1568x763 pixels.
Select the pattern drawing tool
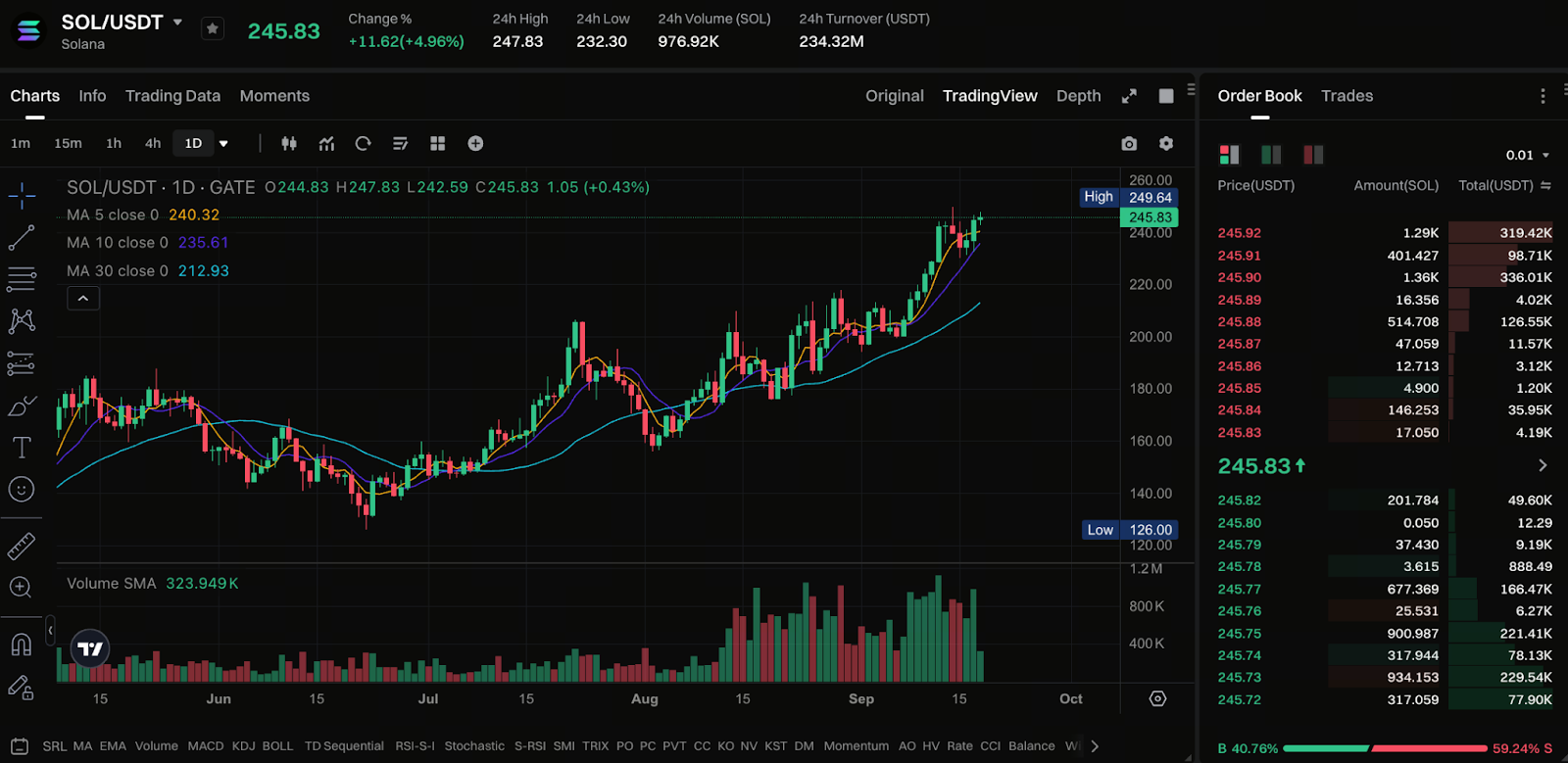22,321
